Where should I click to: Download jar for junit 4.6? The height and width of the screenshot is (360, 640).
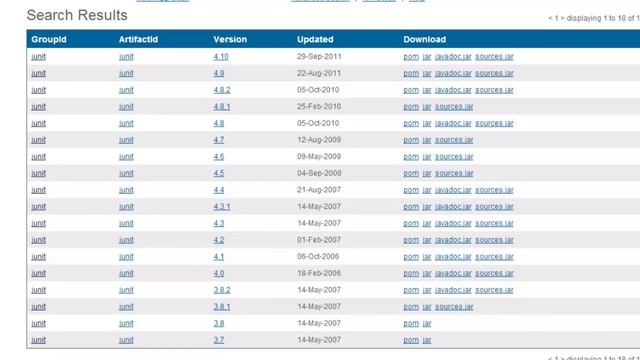pos(427,157)
